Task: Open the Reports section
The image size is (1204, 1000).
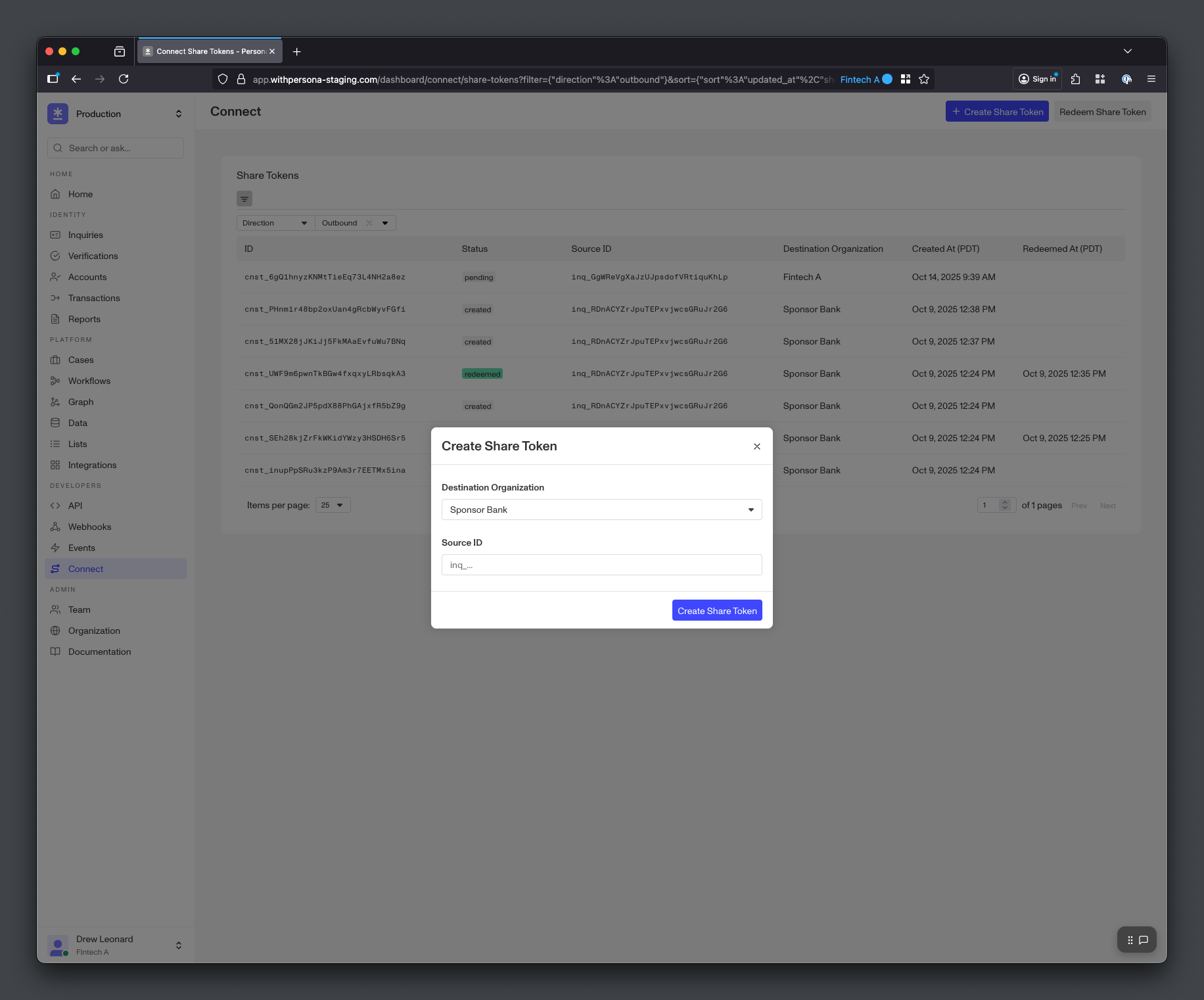Action: click(x=85, y=319)
